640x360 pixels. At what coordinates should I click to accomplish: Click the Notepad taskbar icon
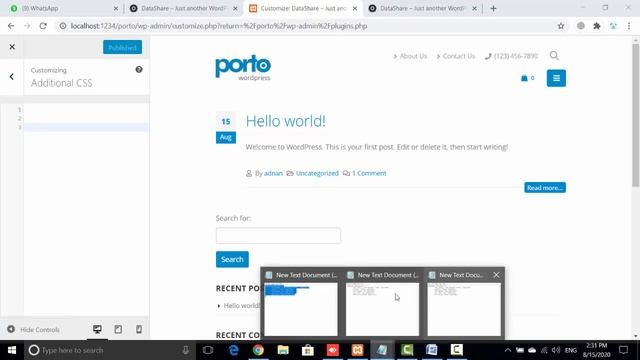382,350
